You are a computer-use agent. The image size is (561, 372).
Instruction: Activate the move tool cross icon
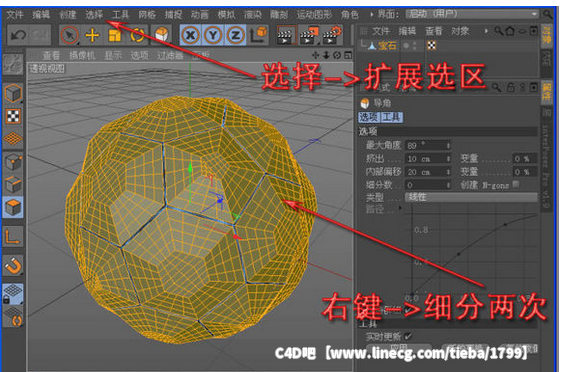pyautogui.click(x=92, y=35)
